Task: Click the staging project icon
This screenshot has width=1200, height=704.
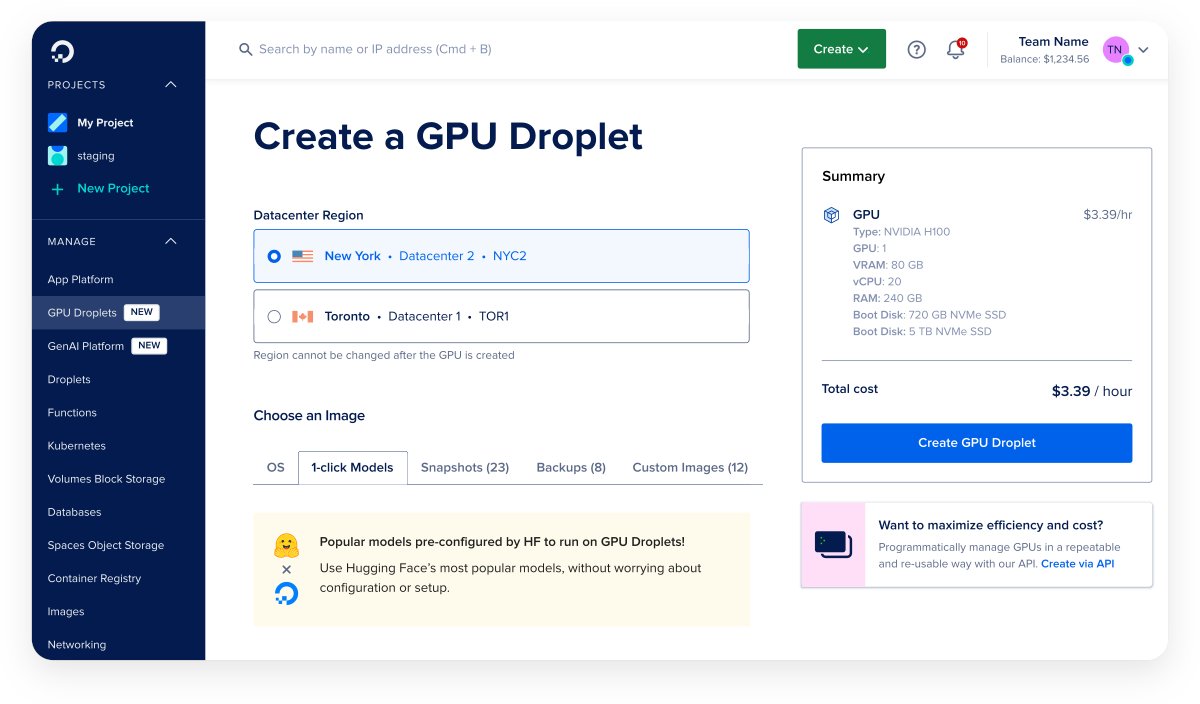Action: pyautogui.click(x=58, y=156)
